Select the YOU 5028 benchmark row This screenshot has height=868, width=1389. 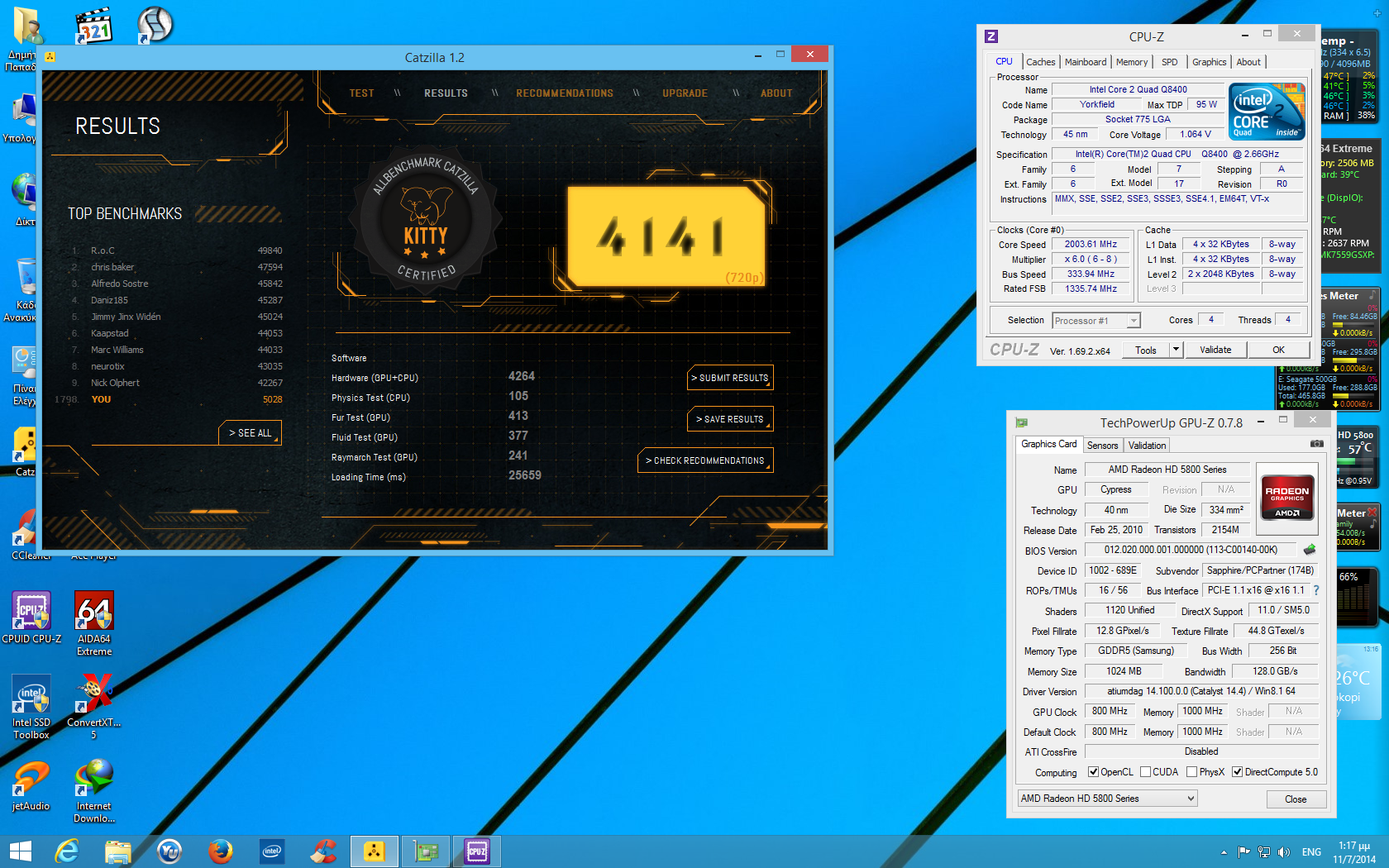tap(169, 399)
